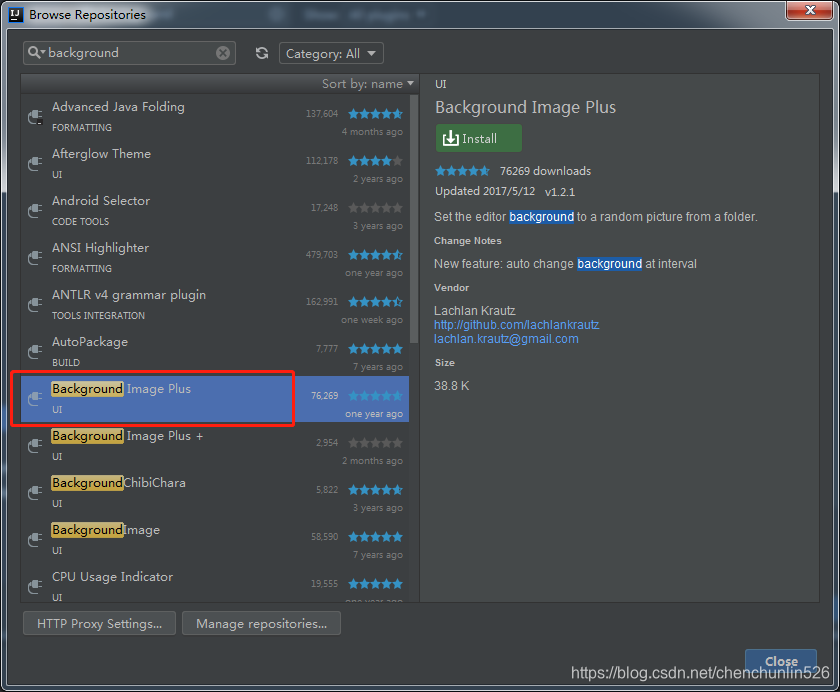Click the Manage repositories button
This screenshot has height=692, width=840.
(261, 623)
